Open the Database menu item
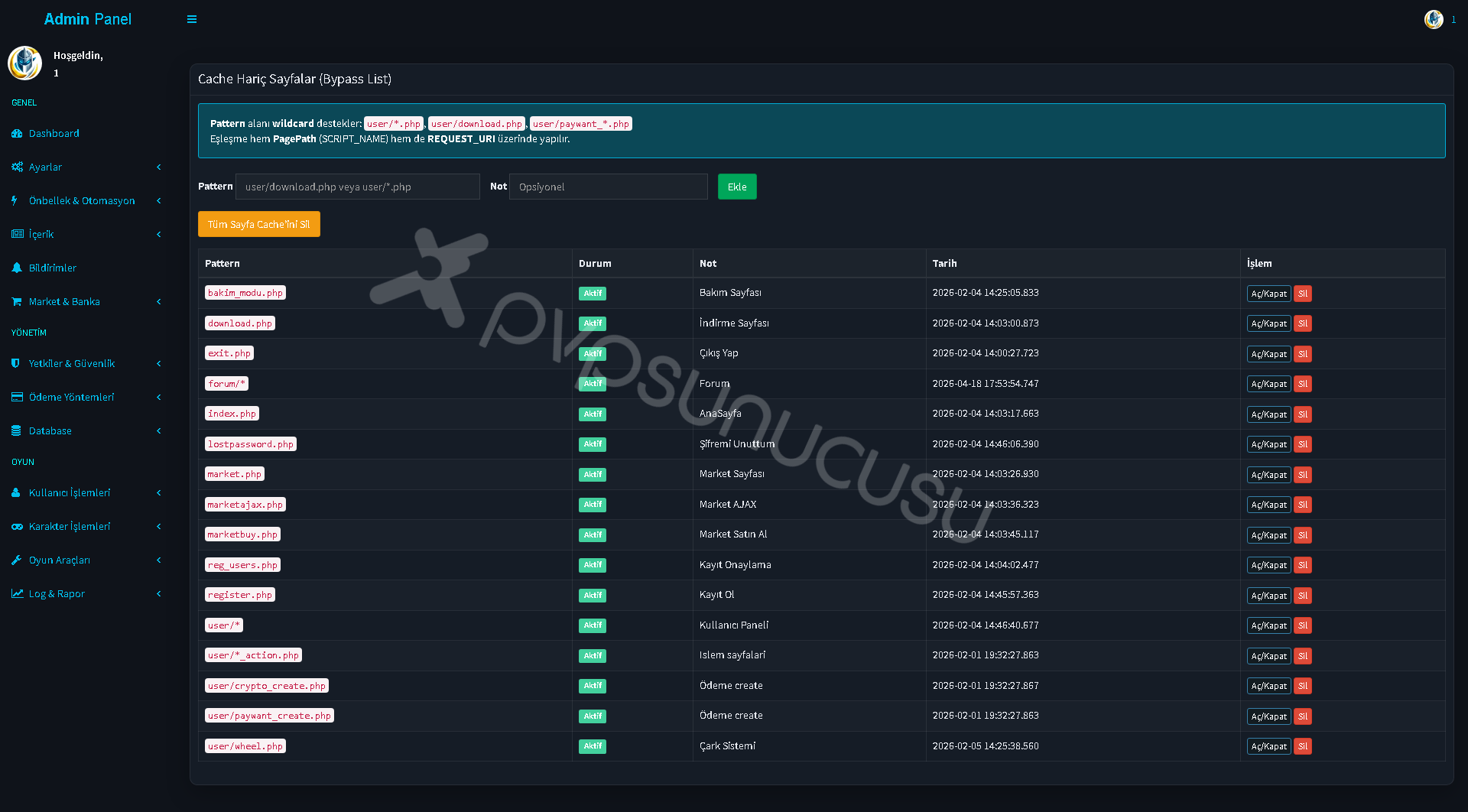 pyautogui.click(x=88, y=431)
